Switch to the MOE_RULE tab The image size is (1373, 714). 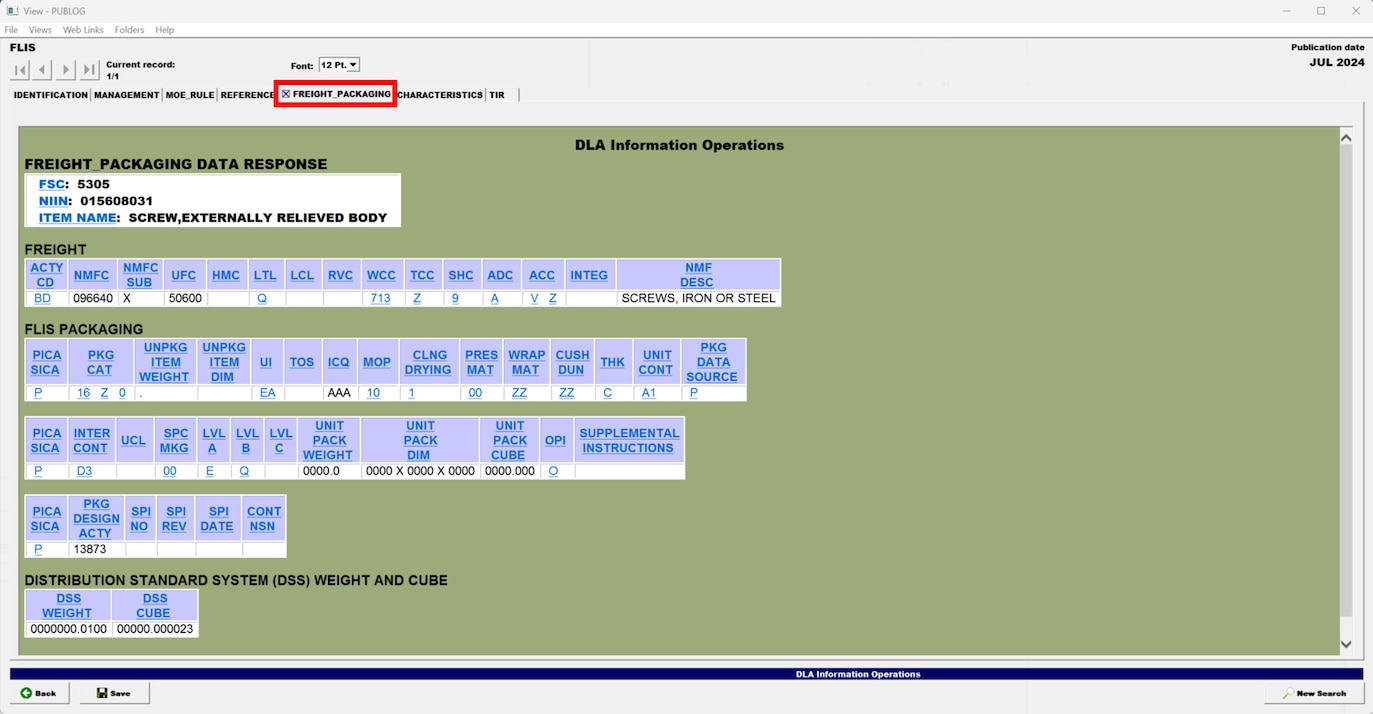click(x=190, y=95)
